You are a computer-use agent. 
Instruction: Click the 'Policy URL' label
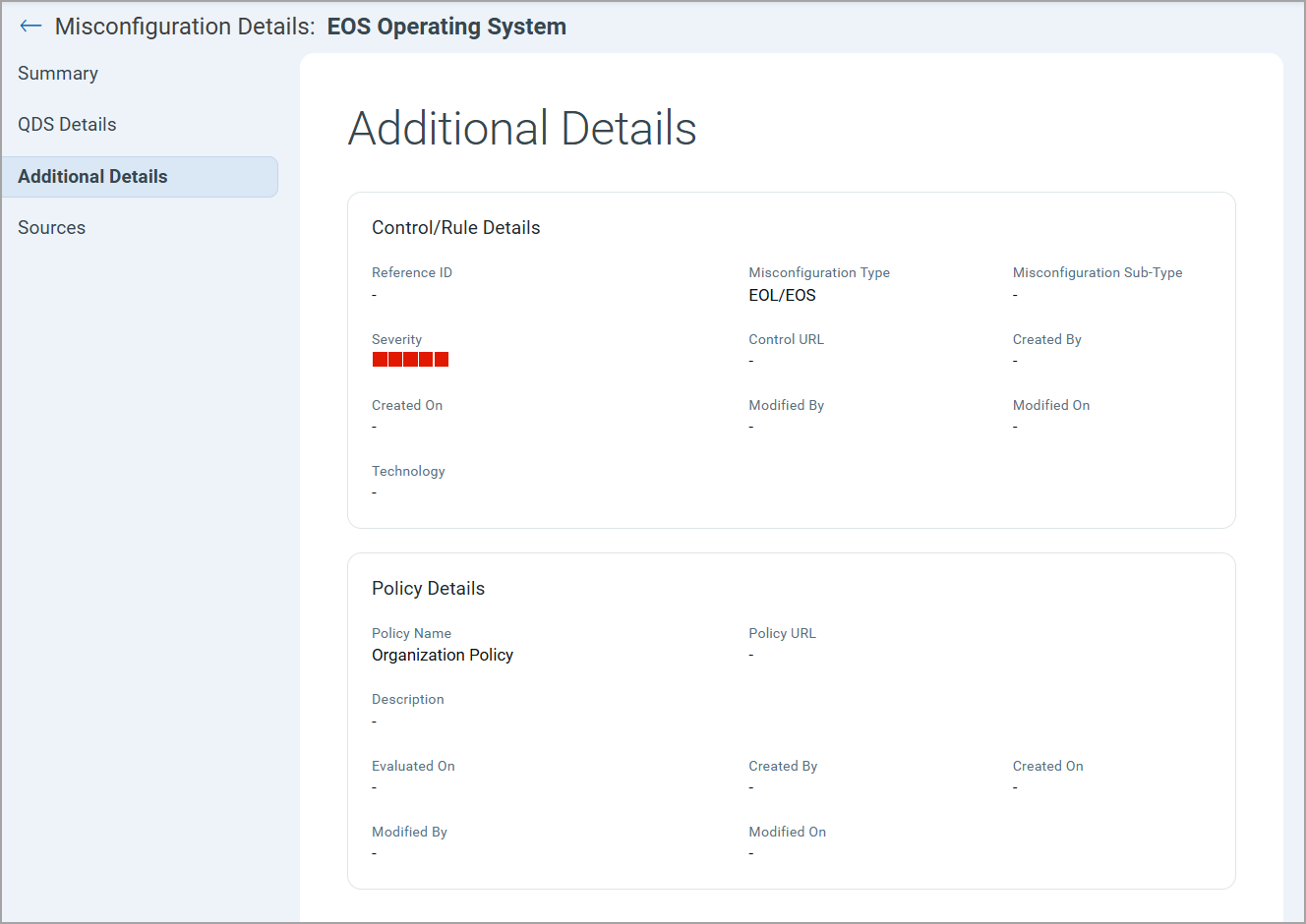coord(782,633)
